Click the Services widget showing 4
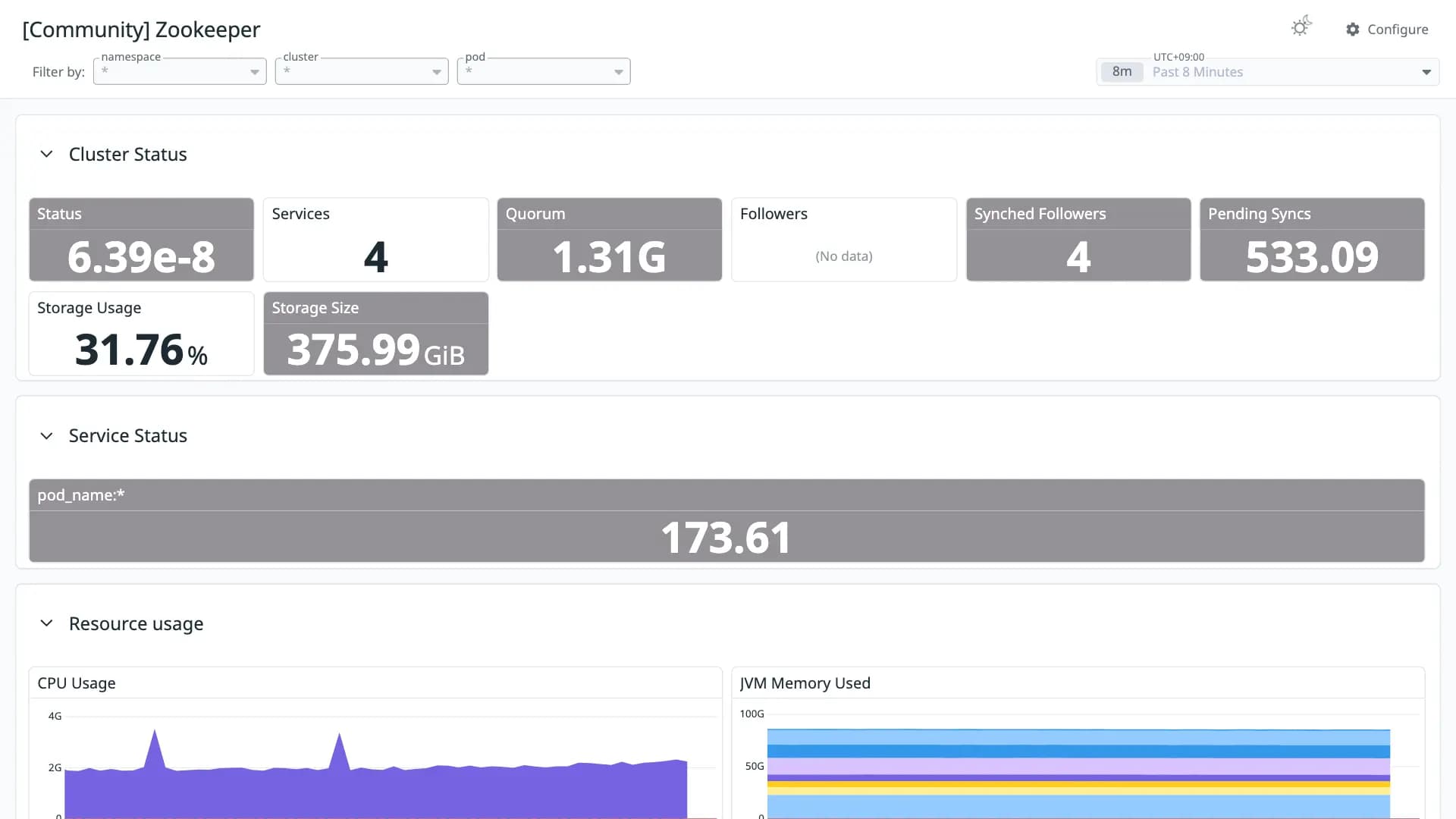 tap(375, 240)
